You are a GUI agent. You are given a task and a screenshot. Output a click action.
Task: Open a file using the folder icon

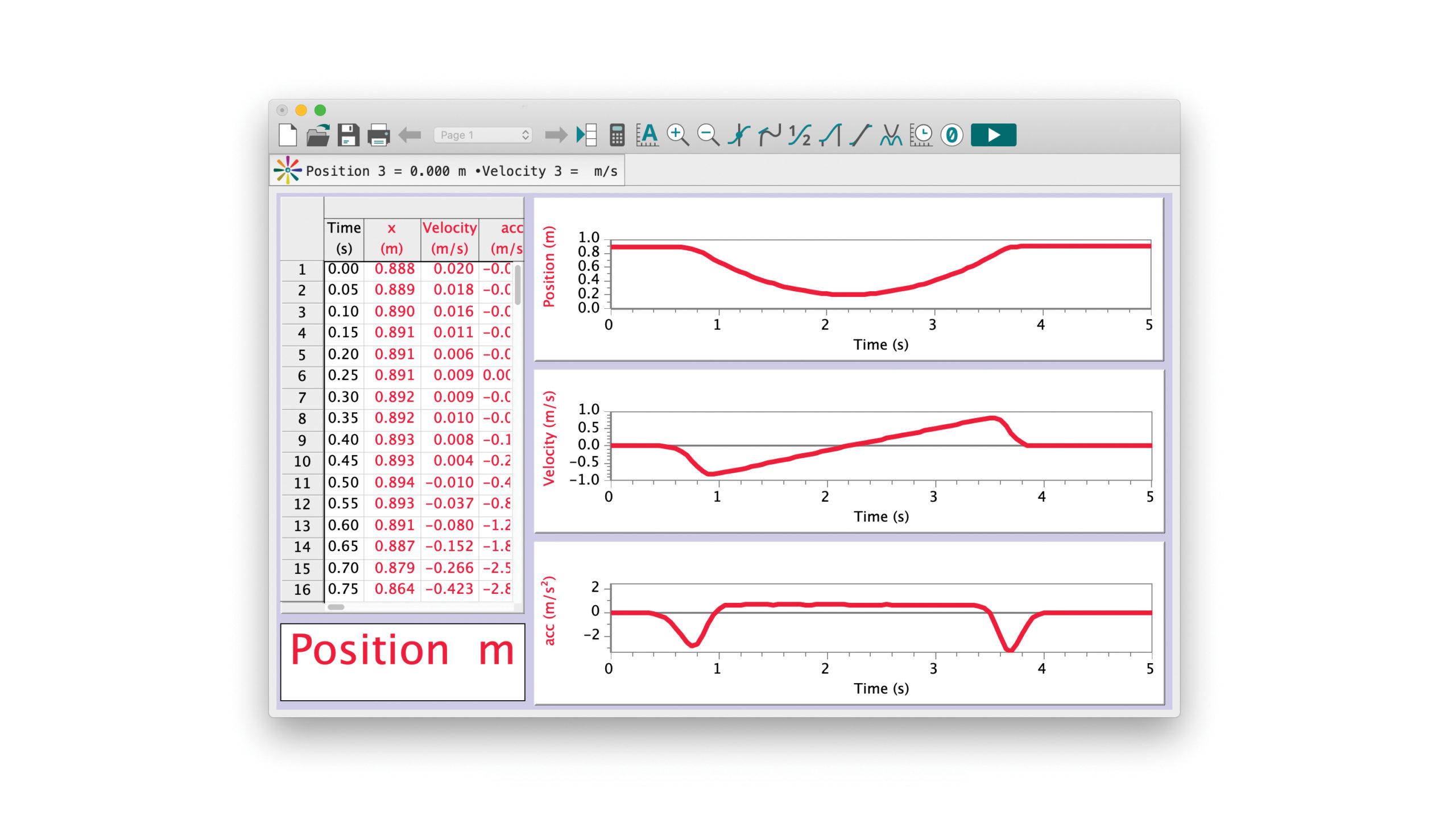(318, 135)
